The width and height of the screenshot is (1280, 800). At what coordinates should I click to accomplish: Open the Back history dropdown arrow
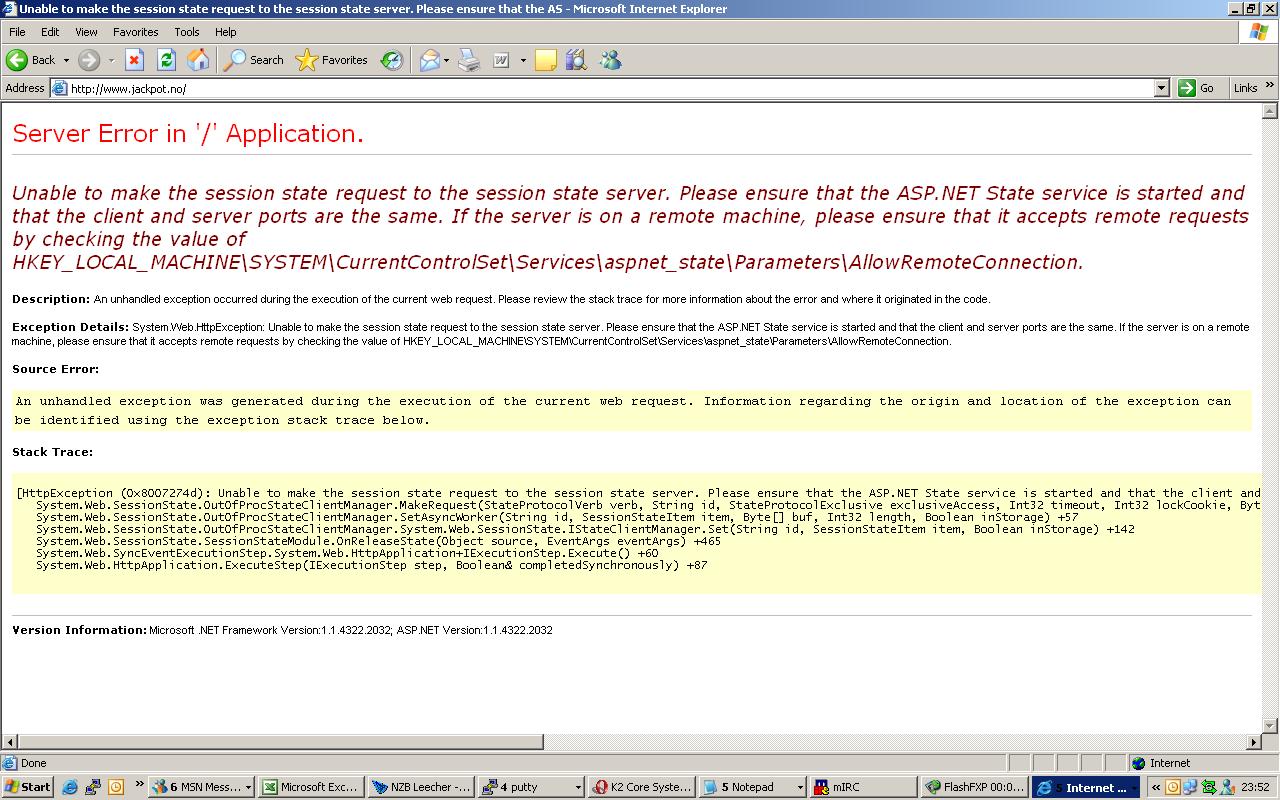66,60
